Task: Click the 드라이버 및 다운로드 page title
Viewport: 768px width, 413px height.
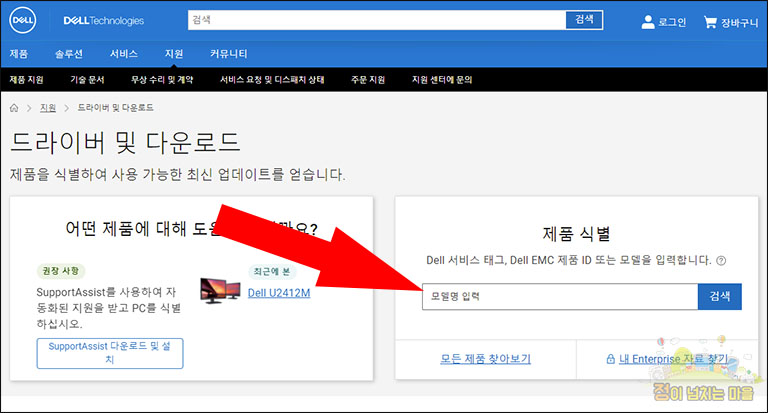Action: [x=125, y=143]
